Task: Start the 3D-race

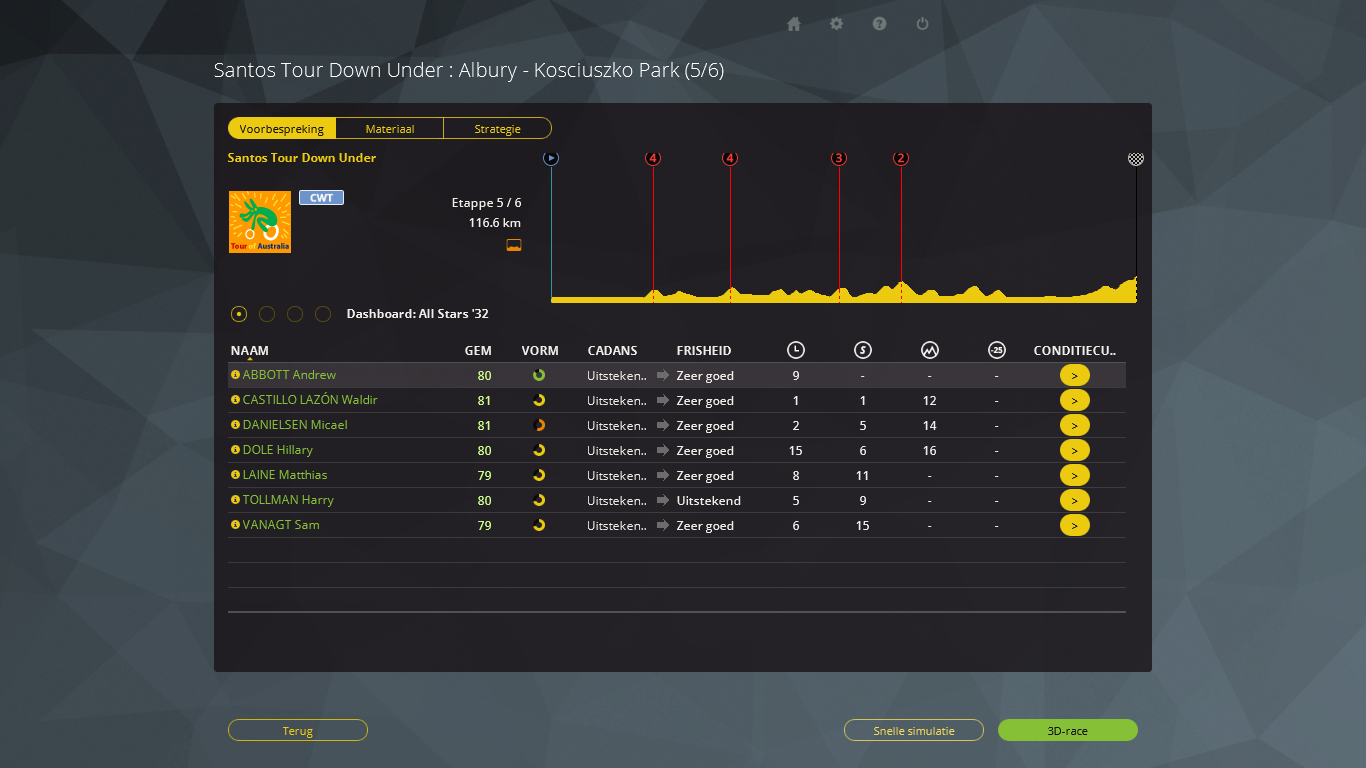Action: click(1067, 731)
